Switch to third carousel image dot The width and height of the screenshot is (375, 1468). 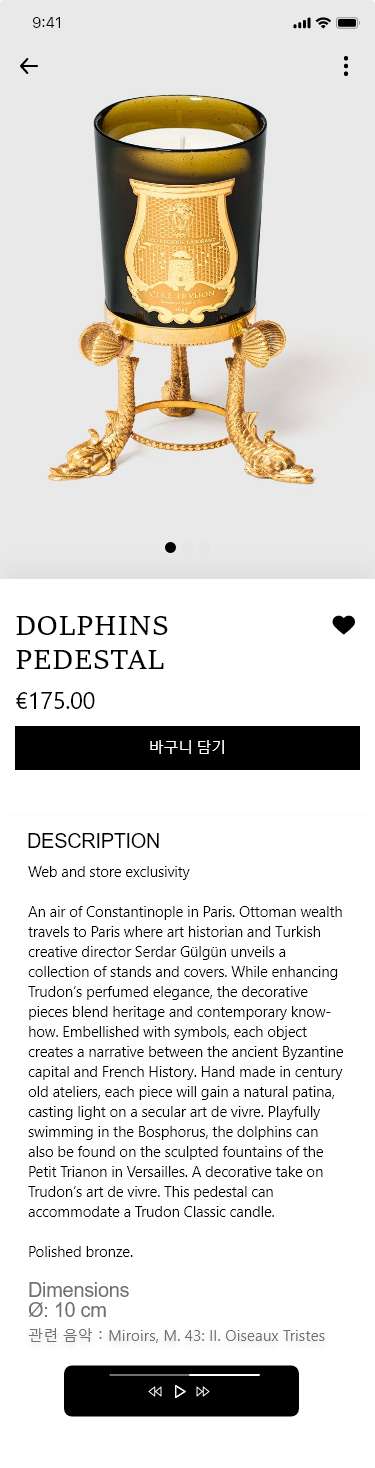[x=205, y=547]
